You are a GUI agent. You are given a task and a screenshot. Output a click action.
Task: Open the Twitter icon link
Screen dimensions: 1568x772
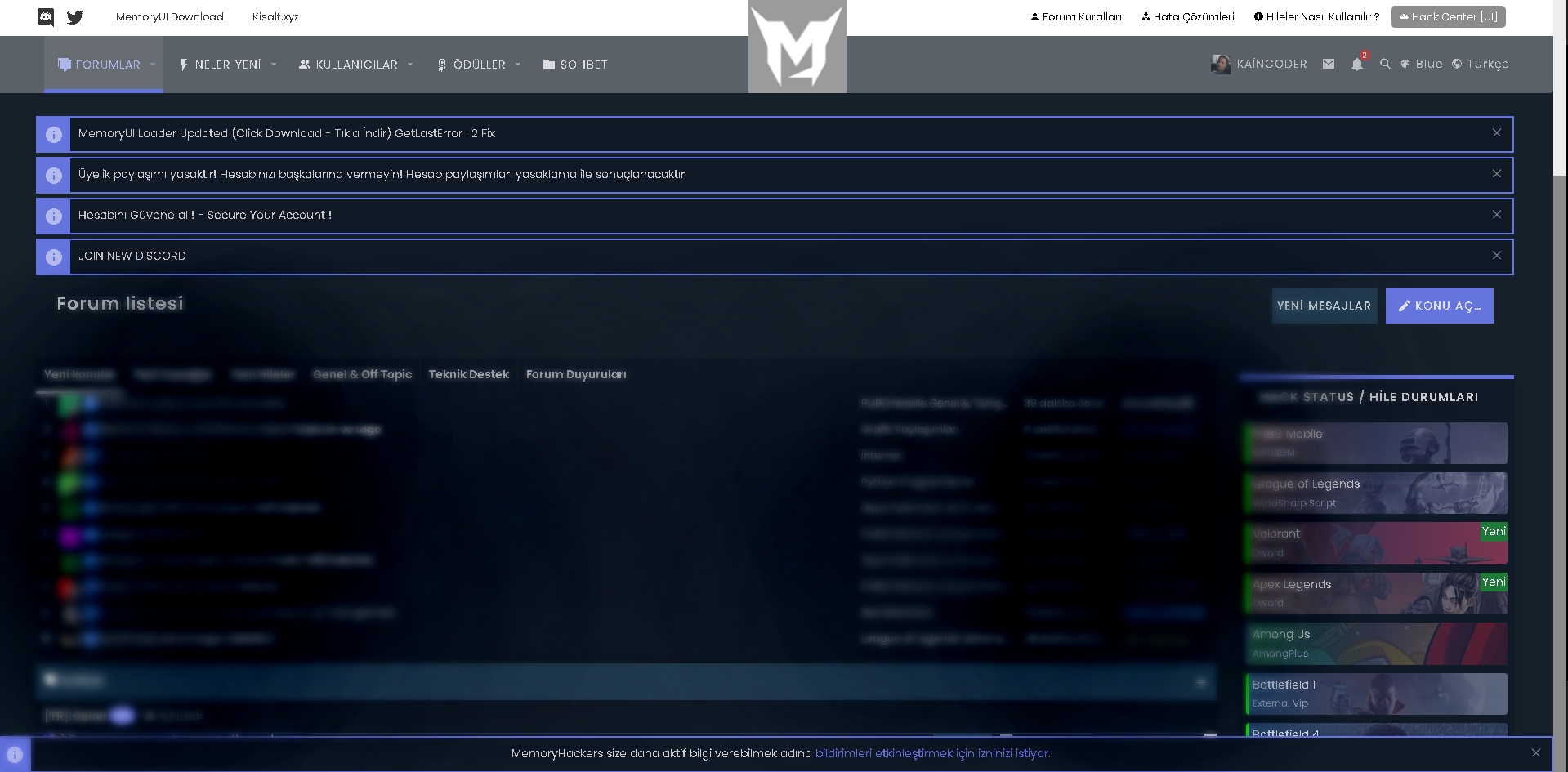pyautogui.click(x=75, y=17)
